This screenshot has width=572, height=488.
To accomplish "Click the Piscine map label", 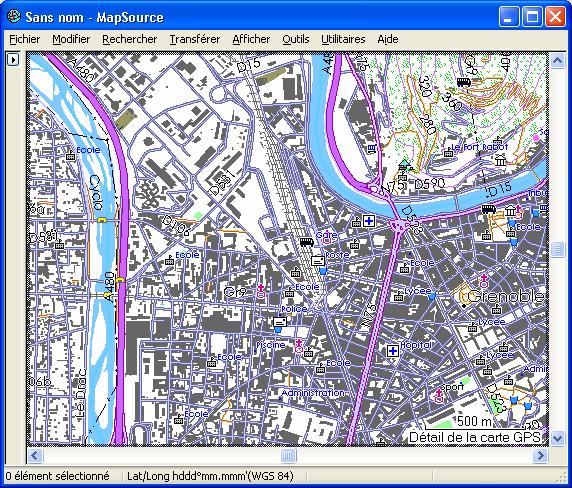I will pyautogui.click(x=271, y=345).
